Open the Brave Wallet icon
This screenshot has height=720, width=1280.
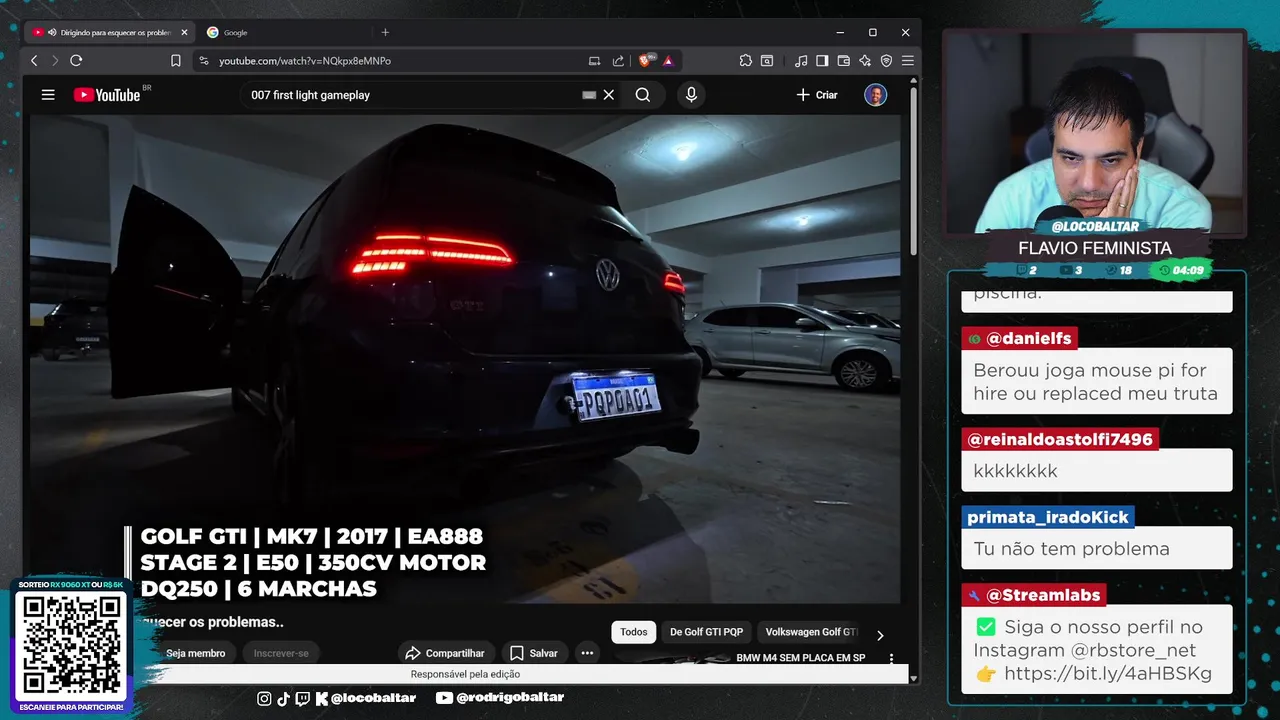(843, 61)
